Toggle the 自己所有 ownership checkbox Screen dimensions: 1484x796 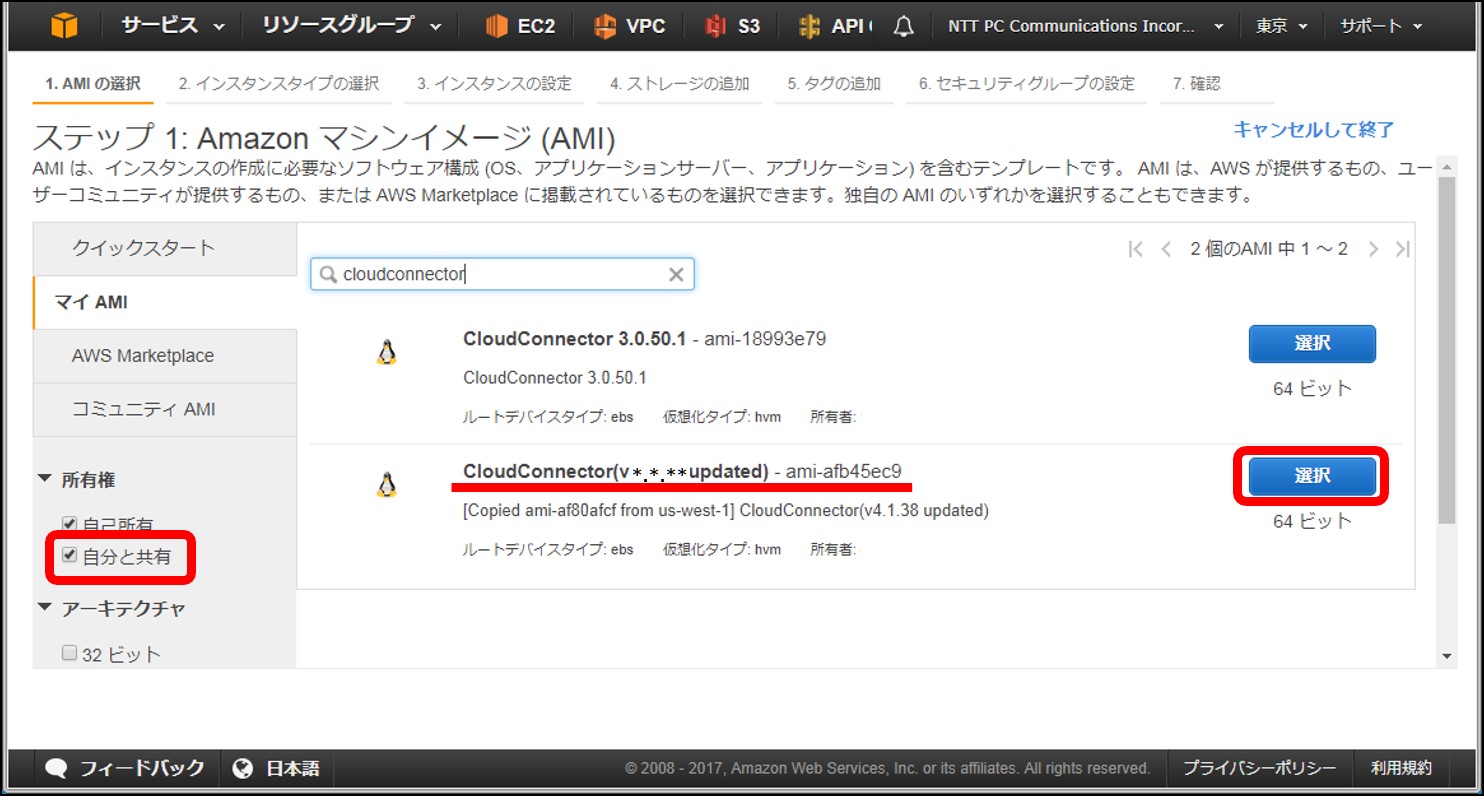point(69,523)
